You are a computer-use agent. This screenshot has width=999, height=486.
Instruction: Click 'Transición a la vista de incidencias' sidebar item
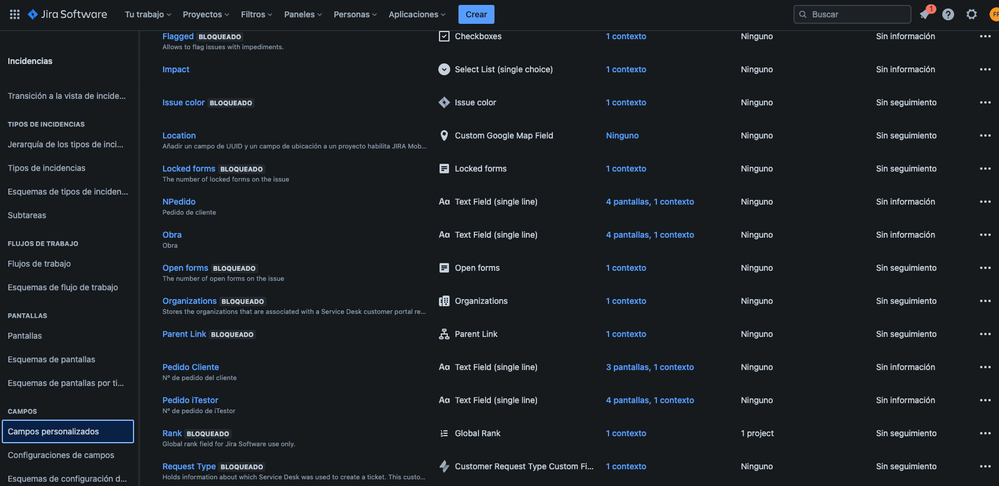click(68, 96)
